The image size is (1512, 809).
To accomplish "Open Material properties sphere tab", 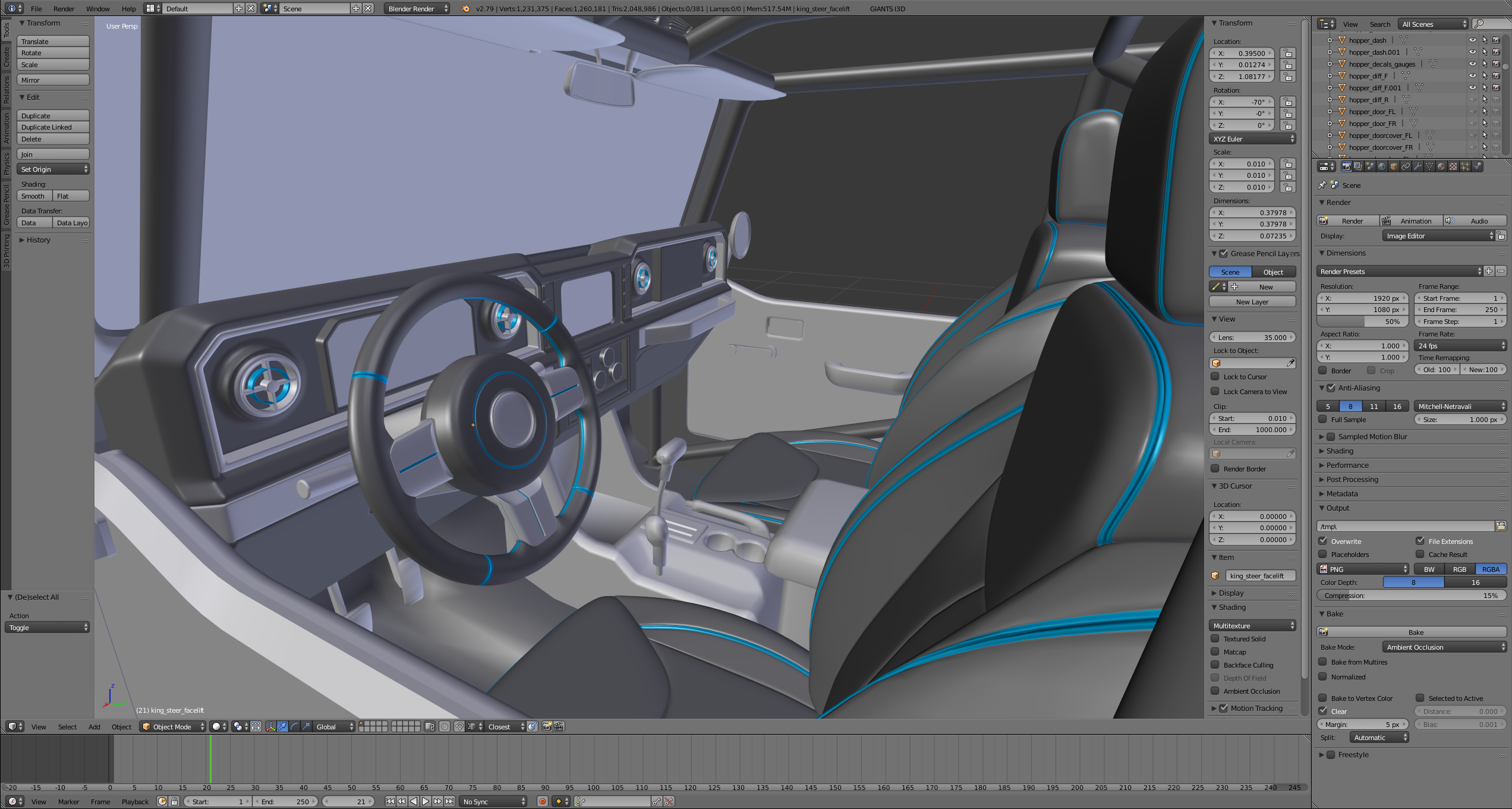I will (1441, 167).
